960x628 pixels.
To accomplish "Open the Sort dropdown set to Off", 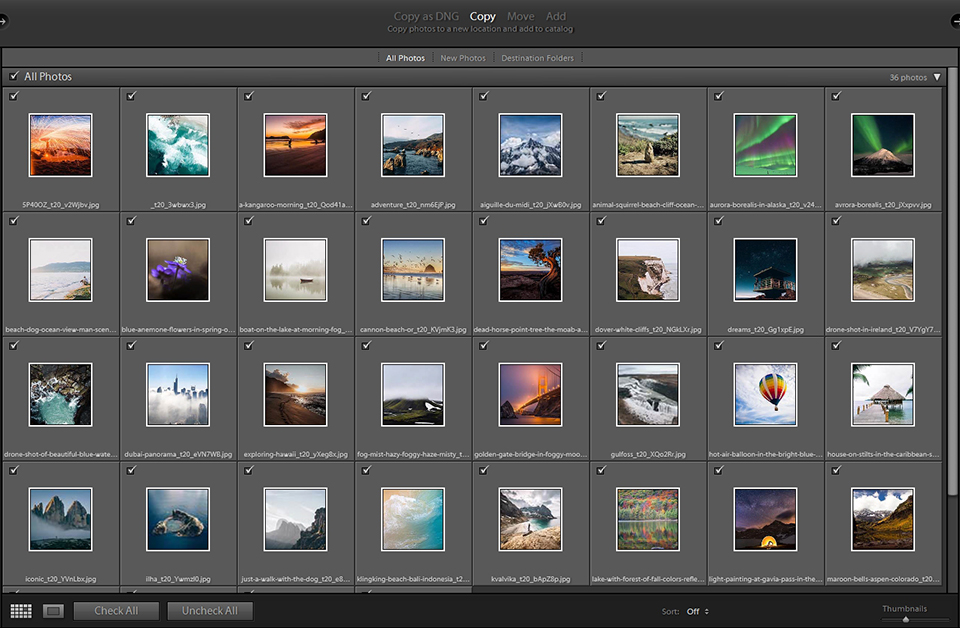I will [x=697, y=611].
